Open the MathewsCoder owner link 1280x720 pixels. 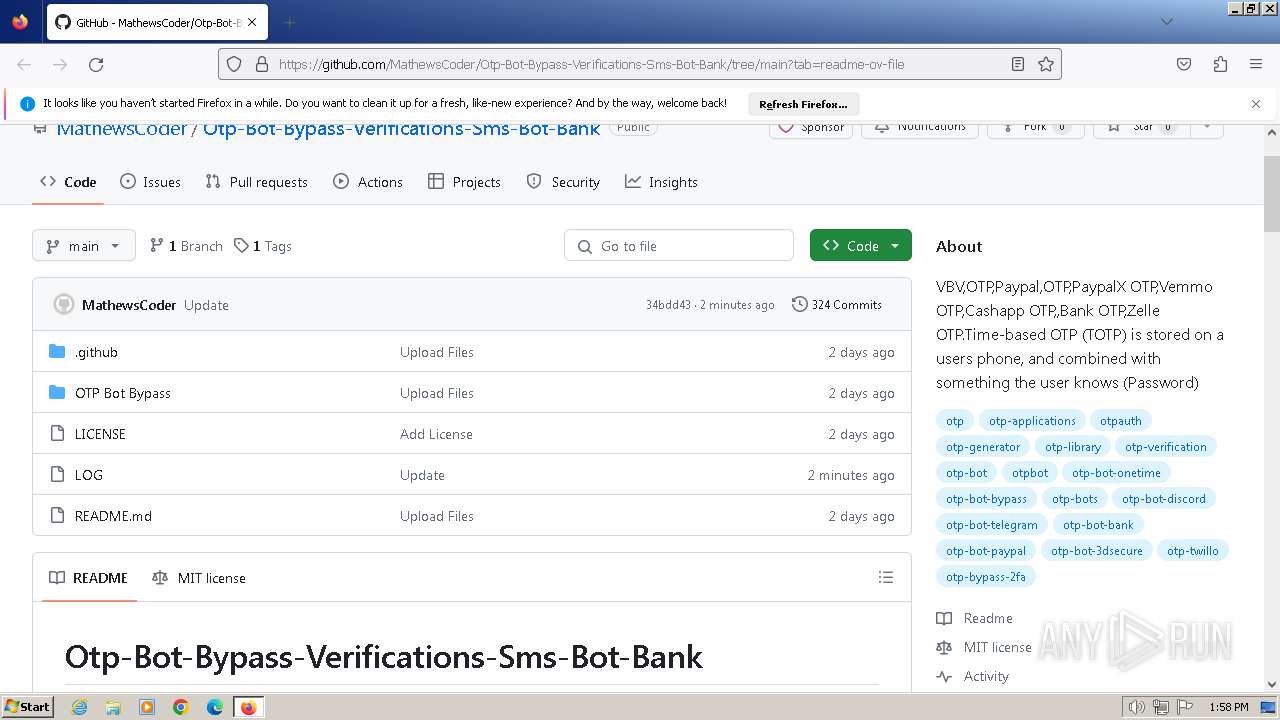(x=122, y=129)
